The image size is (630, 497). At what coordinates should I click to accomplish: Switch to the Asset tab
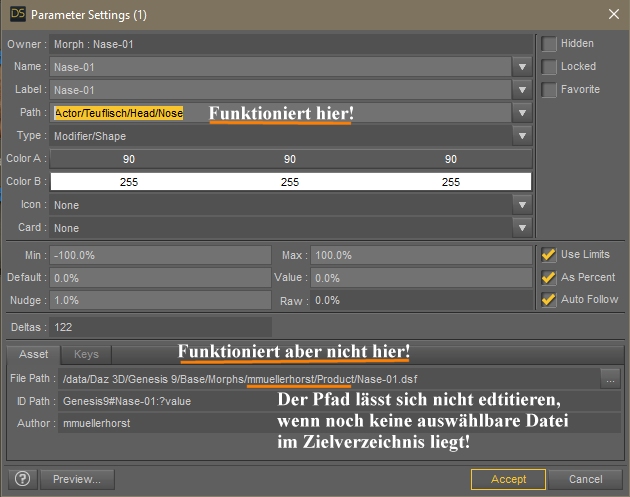point(33,354)
